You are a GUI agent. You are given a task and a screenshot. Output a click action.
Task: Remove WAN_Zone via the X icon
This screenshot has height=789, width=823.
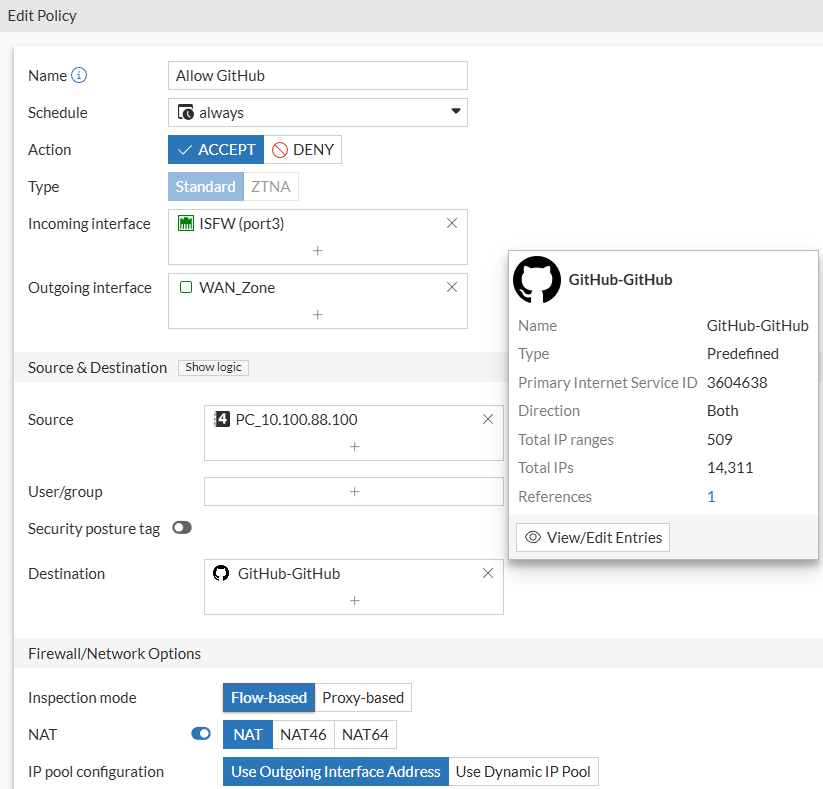pyautogui.click(x=451, y=286)
